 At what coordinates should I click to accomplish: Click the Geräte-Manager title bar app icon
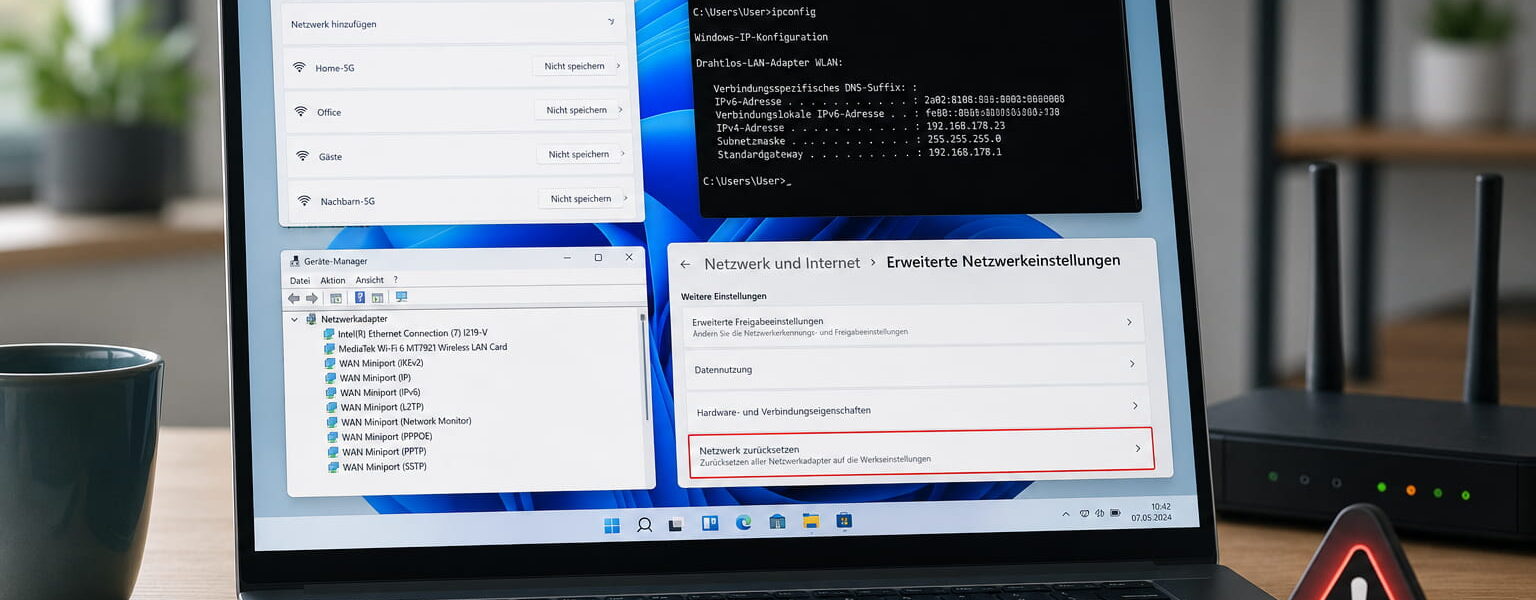[x=295, y=260]
